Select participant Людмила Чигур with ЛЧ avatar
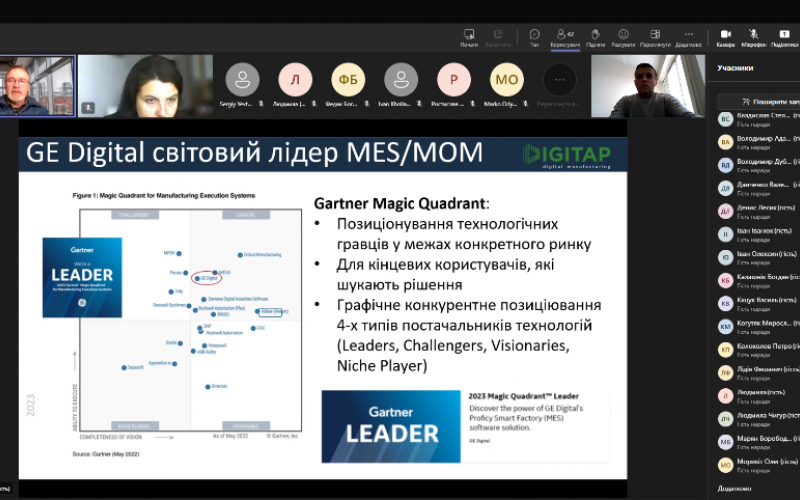This screenshot has height=500, width=800. click(758, 419)
